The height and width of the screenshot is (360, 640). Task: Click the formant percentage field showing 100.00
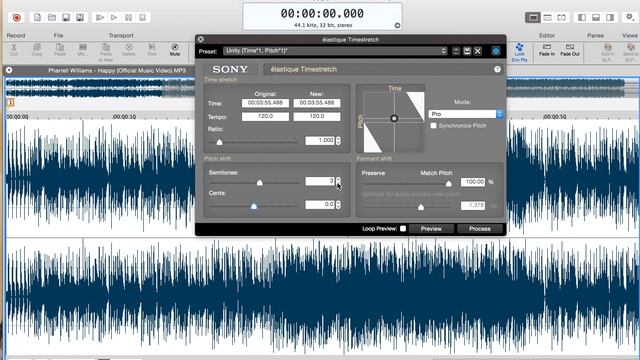[473, 182]
